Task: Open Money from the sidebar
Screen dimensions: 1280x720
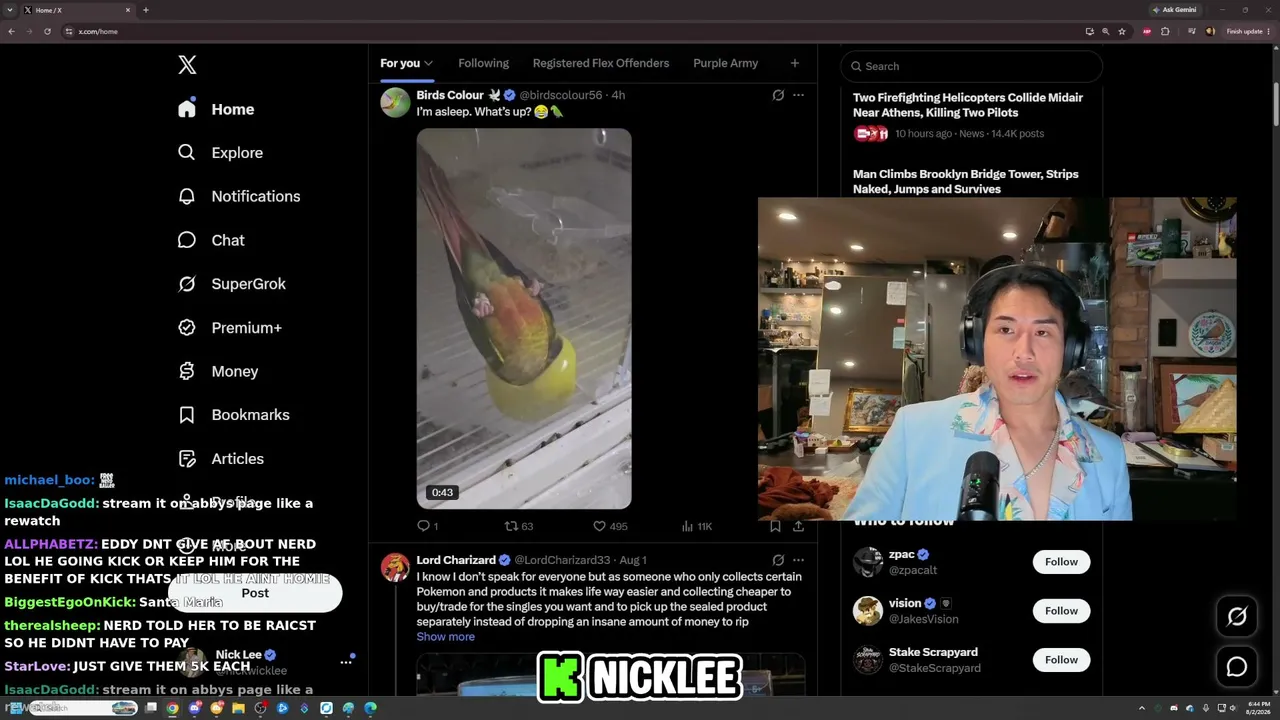Action: [x=217, y=371]
